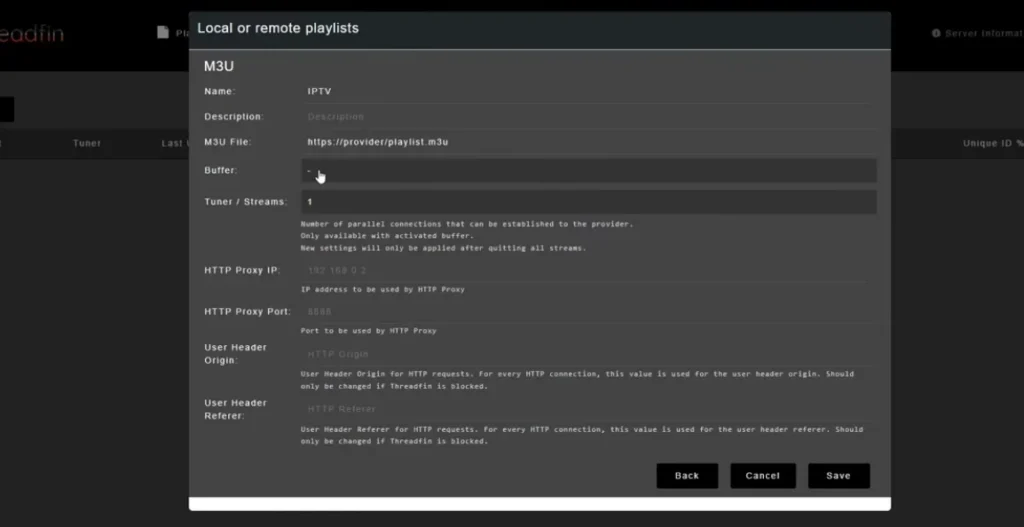Click 'IP address to be used by HTTP Proxy' hint
The image size is (1024, 527).
[x=382, y=289]
